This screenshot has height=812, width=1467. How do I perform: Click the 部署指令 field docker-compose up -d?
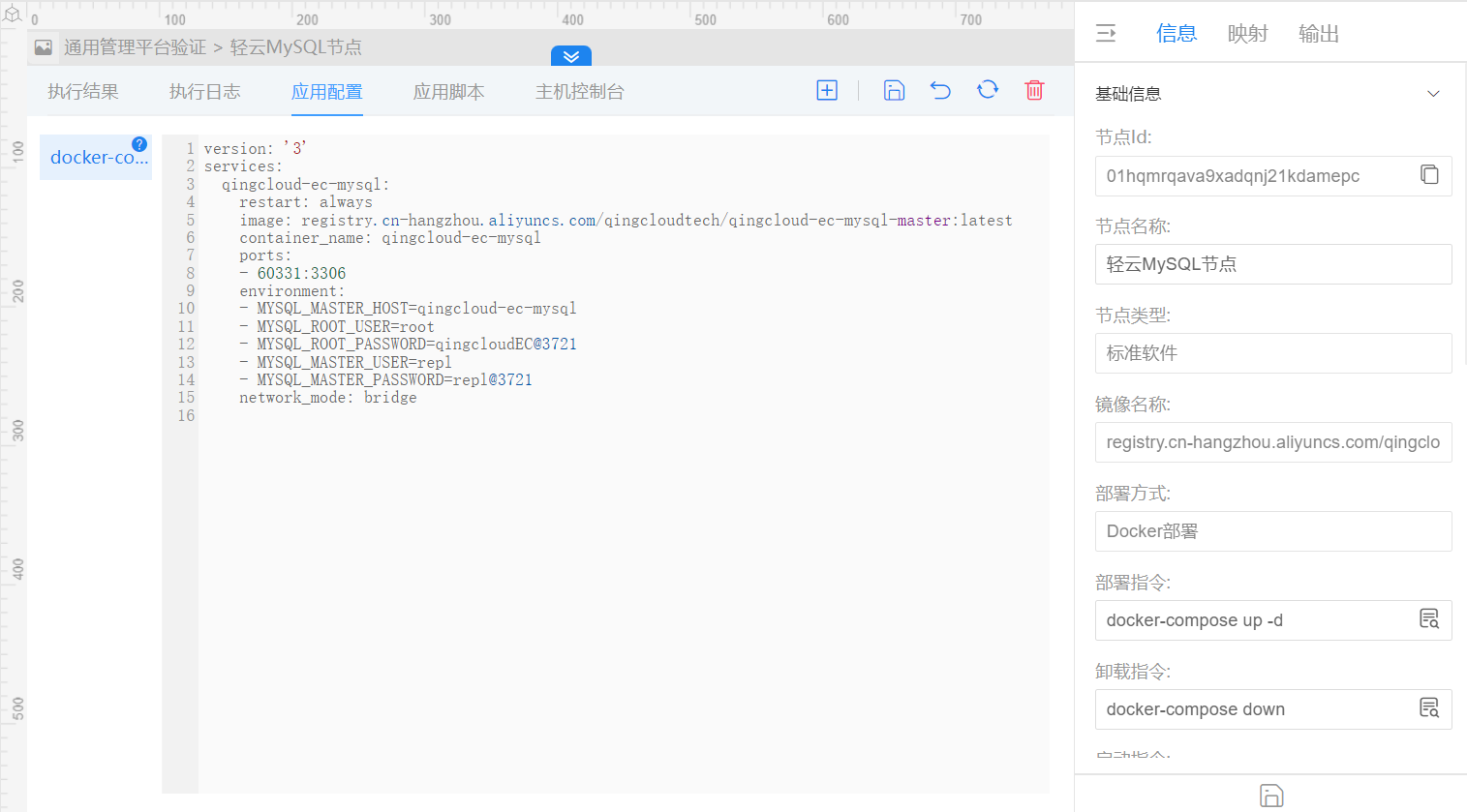(x=1273, y=620)
